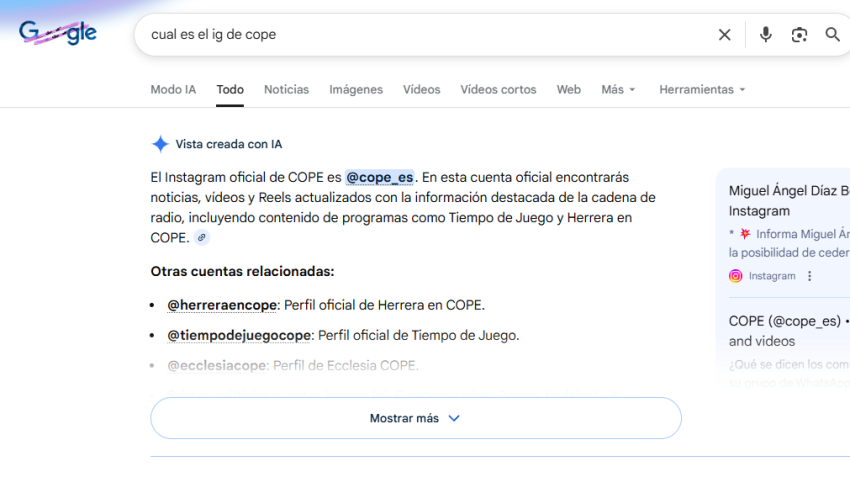The width and height of the screenshot is (850, 478).
Task: Open the Vídeos cortos tab
Action: [498, 89]
